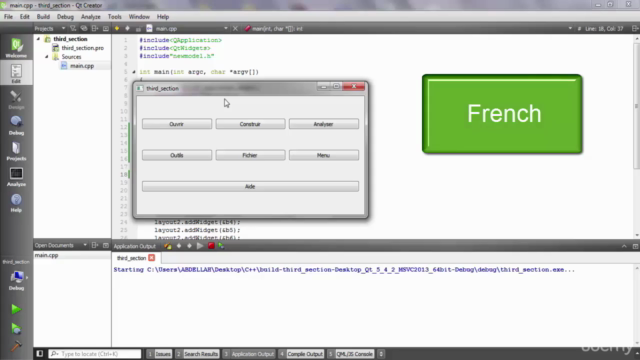Collapse the third_section project tree node
Image resolution: width=640 pixels, height=360 pixels.
pos(38,39)
